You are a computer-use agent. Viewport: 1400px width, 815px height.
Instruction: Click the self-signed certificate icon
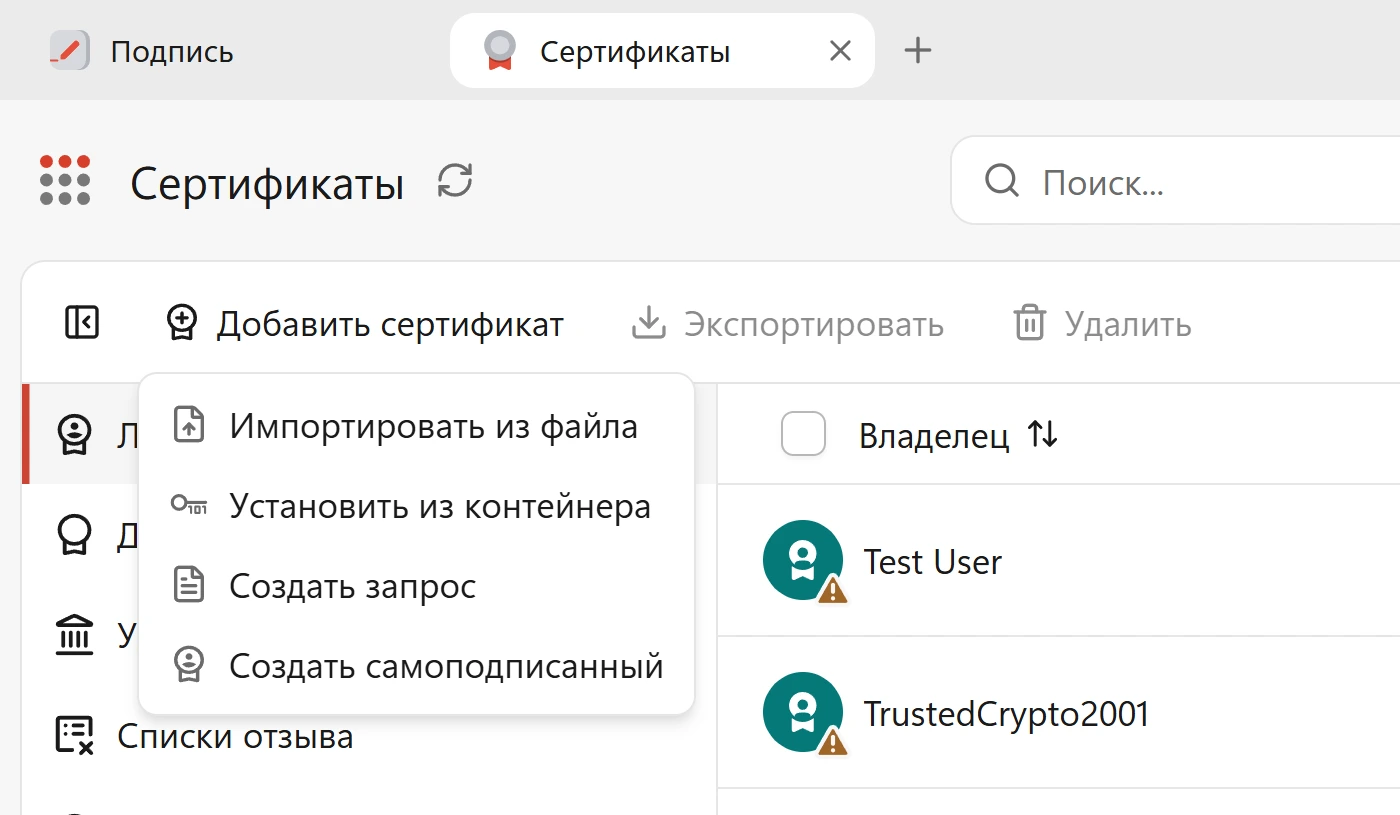(x=189, y=665)
